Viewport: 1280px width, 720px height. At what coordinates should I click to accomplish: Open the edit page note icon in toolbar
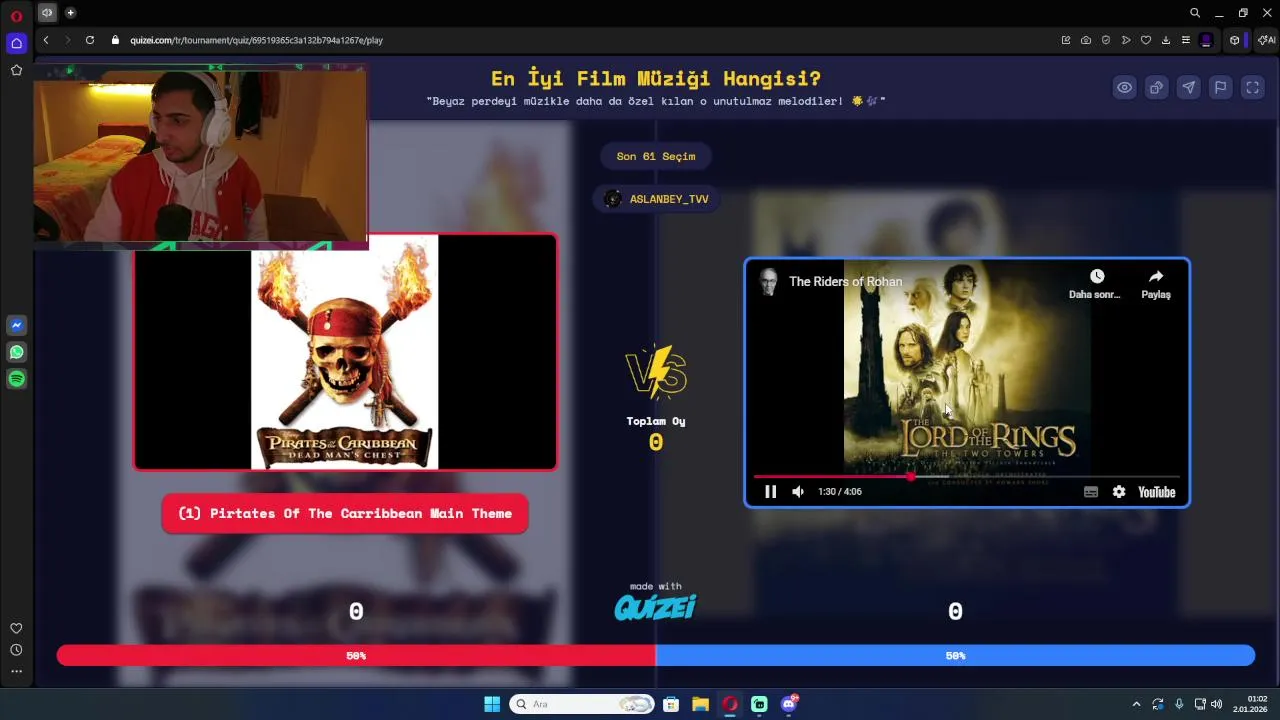1066,40
